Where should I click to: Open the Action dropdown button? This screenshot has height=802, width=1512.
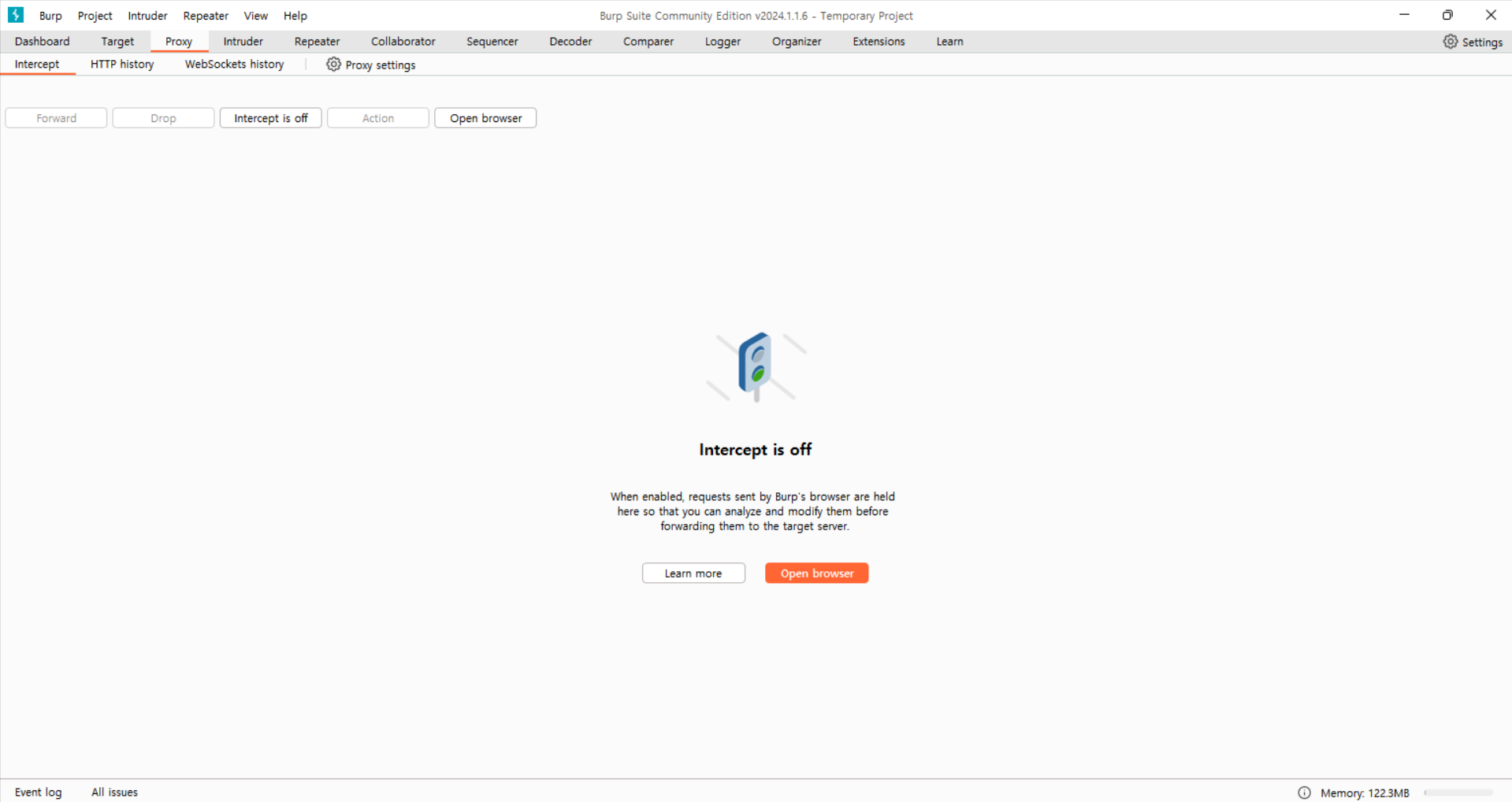coord(377,118)
